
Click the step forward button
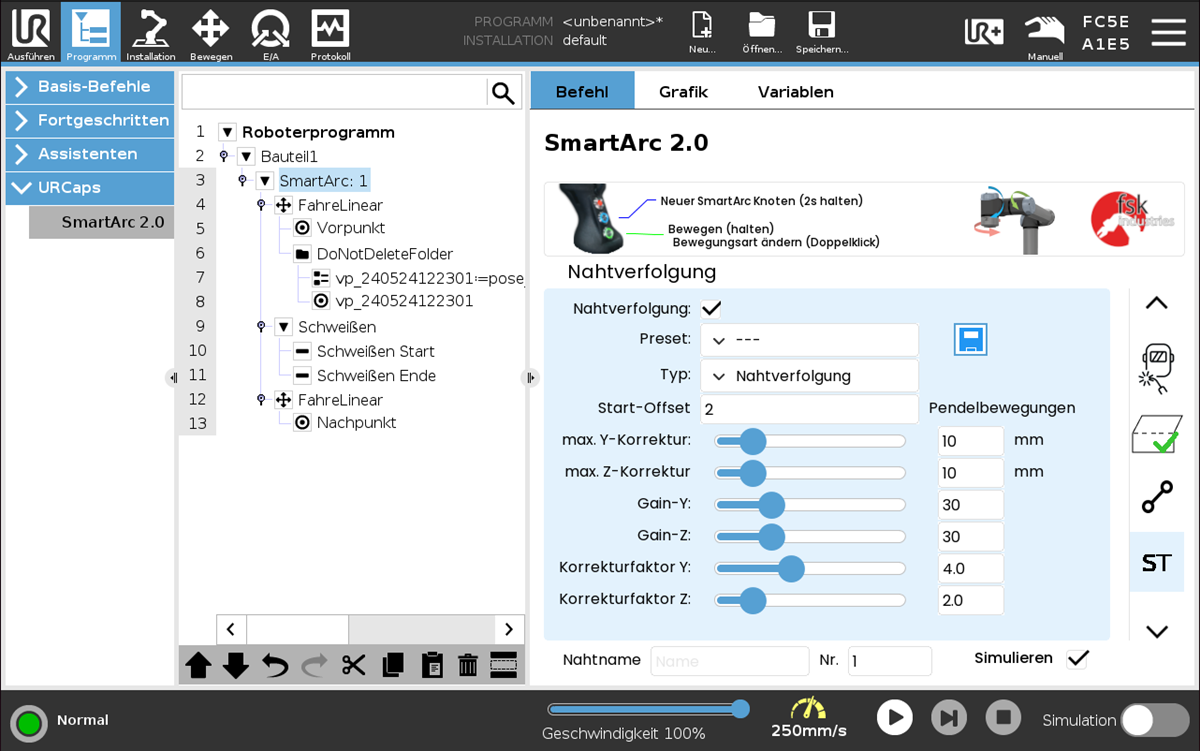(x=949, y=717)
